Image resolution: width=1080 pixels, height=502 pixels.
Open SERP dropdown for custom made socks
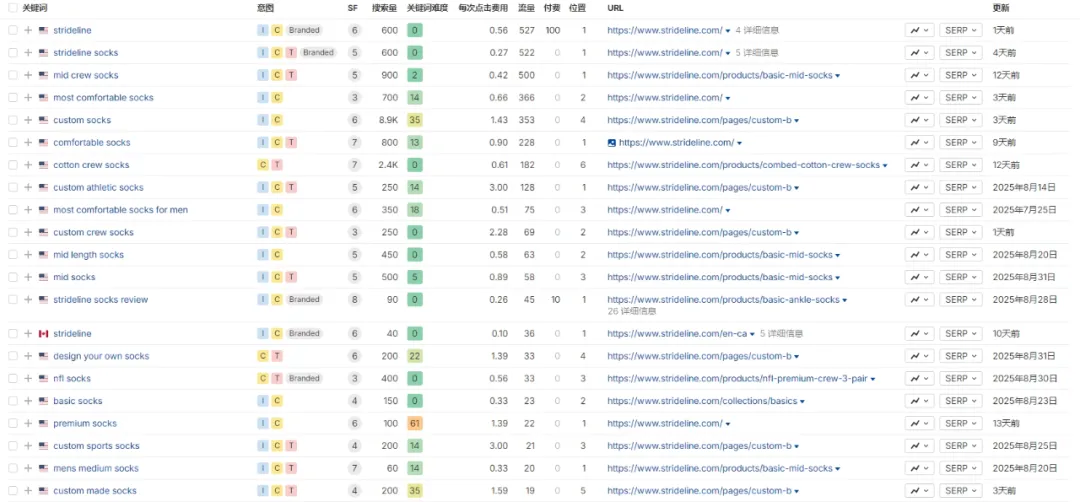pyautogui.click(x=961, y=491)
